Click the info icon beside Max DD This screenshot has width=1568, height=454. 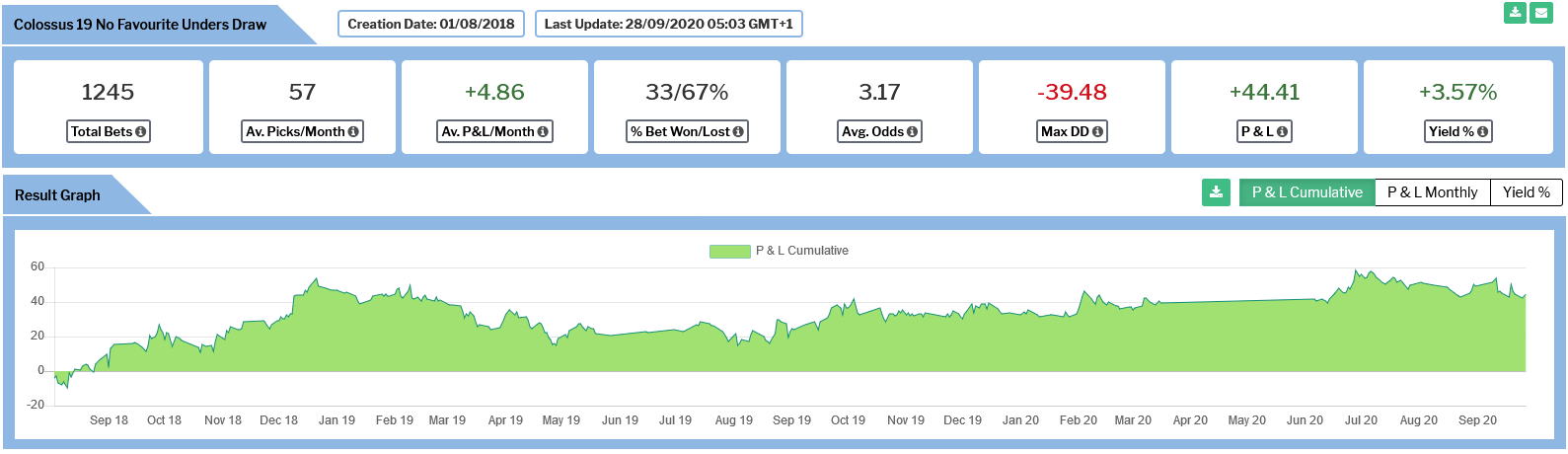pos(1097,131)
